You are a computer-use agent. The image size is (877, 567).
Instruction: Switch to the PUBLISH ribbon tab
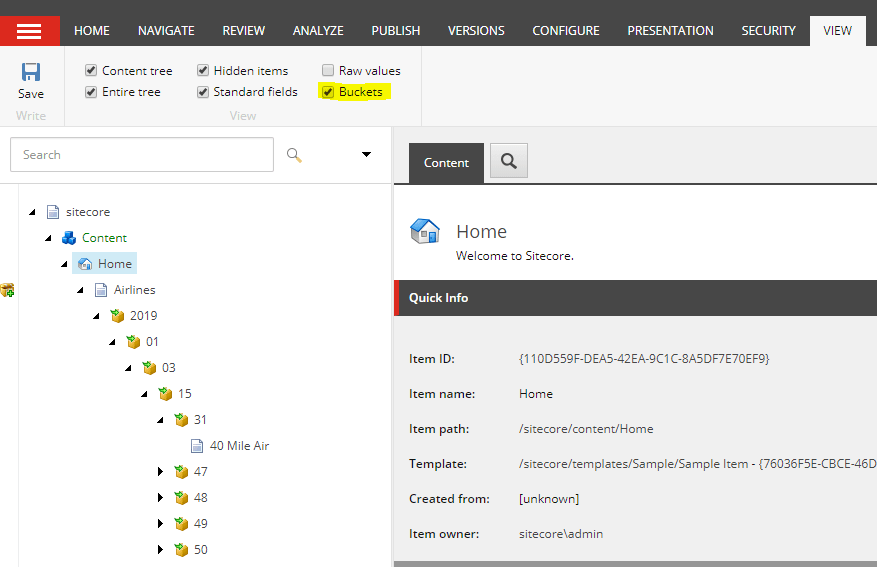[396, 31]
